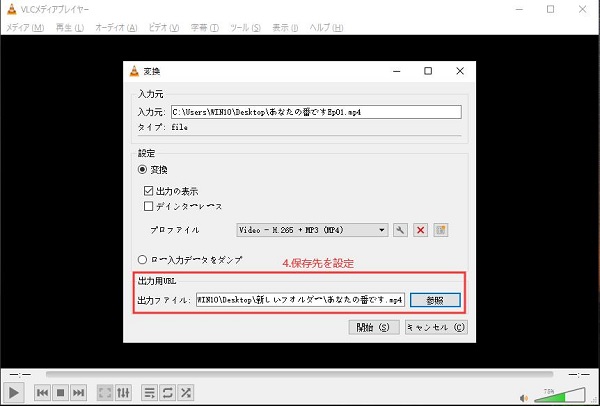Open the 再生 (L) menu

70,28
